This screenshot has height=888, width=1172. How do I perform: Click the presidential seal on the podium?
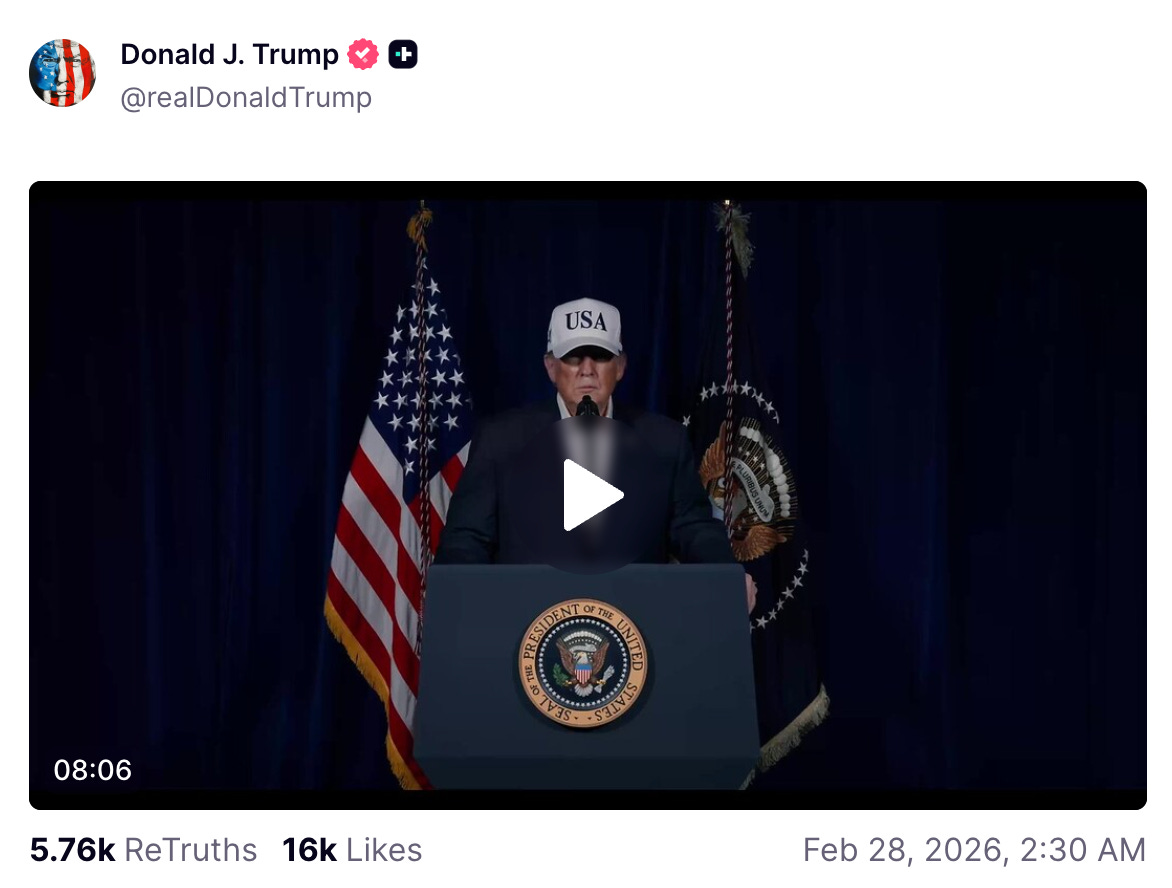[x=583, y=664]
